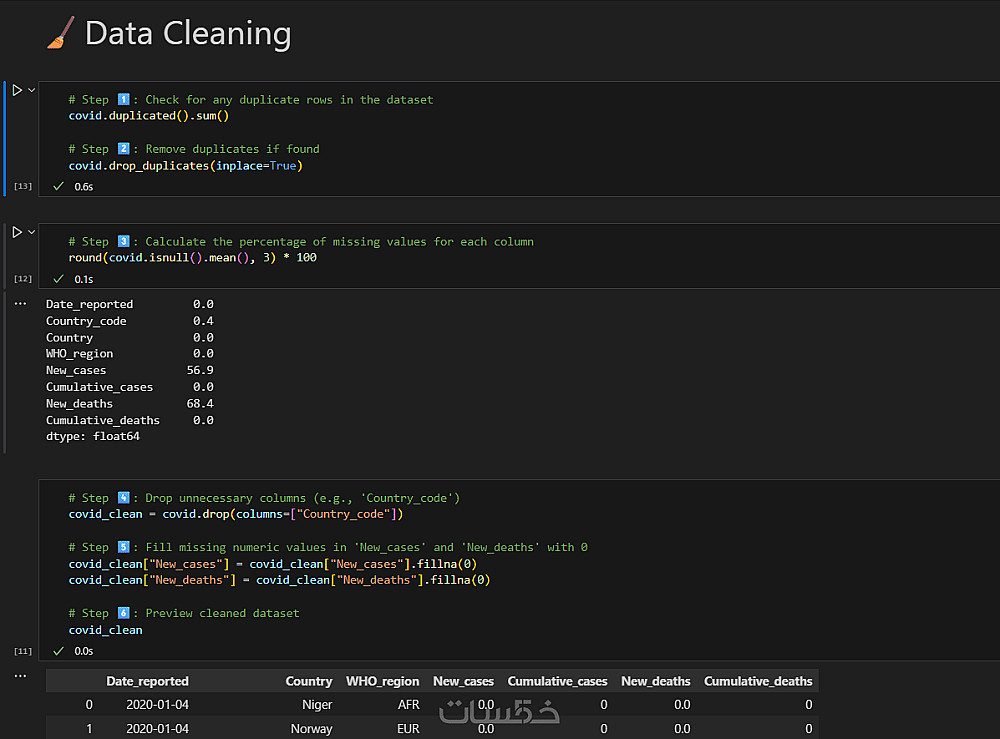Open output actions ellipsis for missing-values output
This screenshot has height=739, width=1000.
pyautogui.click(x=20, y=303)
